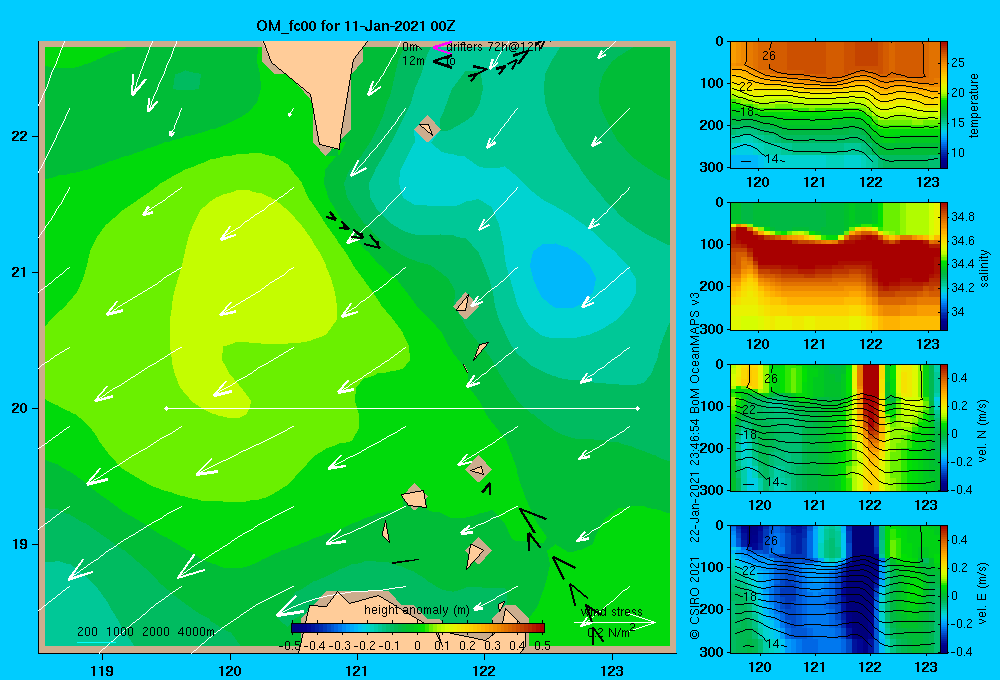The image size is (1000, 680).
Task: Click the '-0.5' label on height anomaly bar
Action: (x=289, y=646)
